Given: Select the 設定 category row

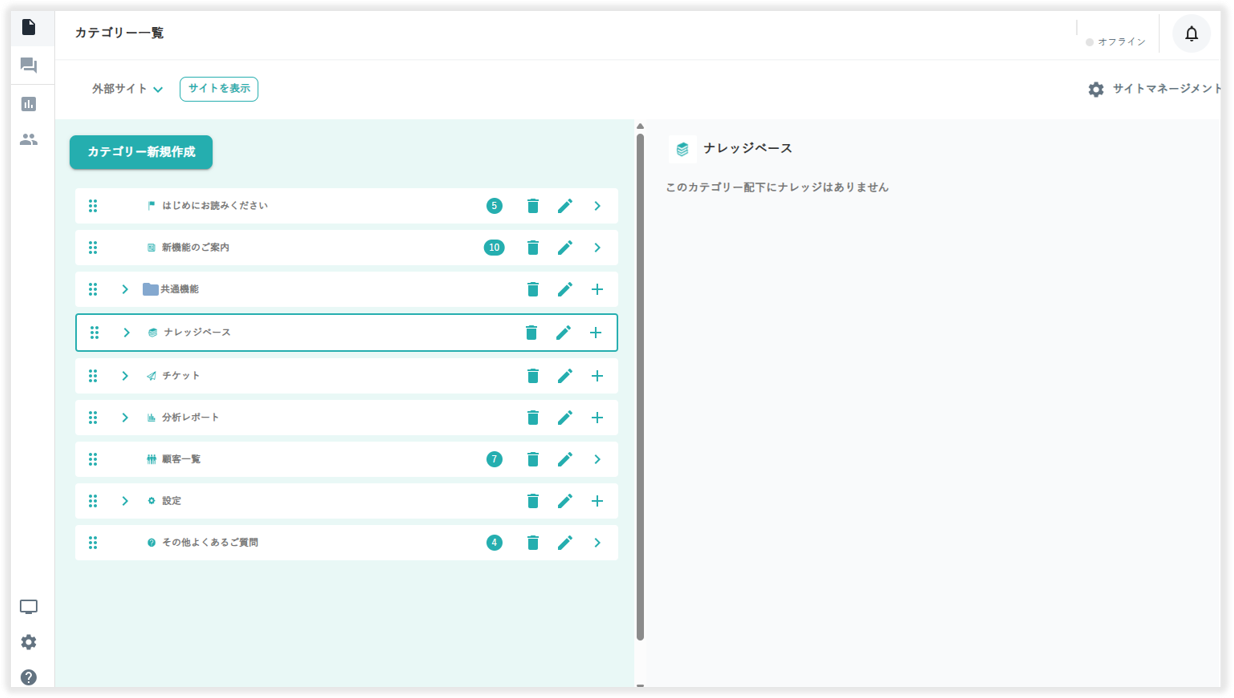Looking at the screenshot, I should click(x=300, y=501).
